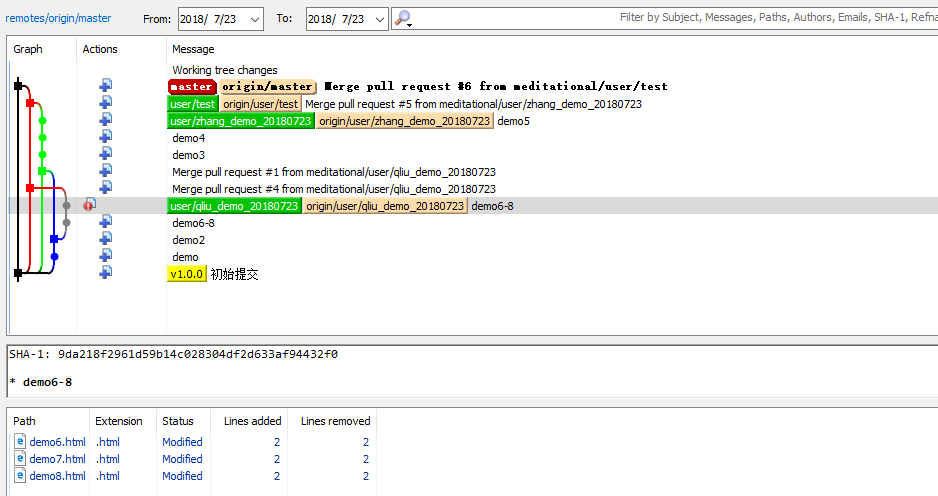Click the added-files action icon on master row
938x496 pixels.
click(x=105, y=87)
